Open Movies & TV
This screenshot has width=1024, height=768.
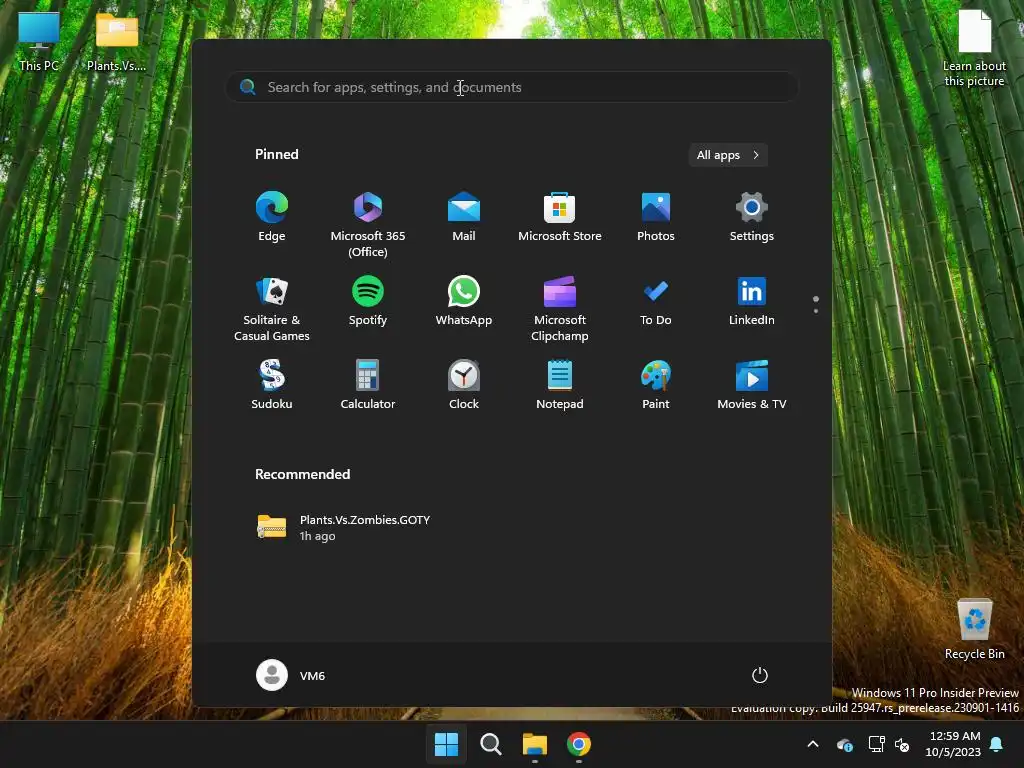[752, 385]
